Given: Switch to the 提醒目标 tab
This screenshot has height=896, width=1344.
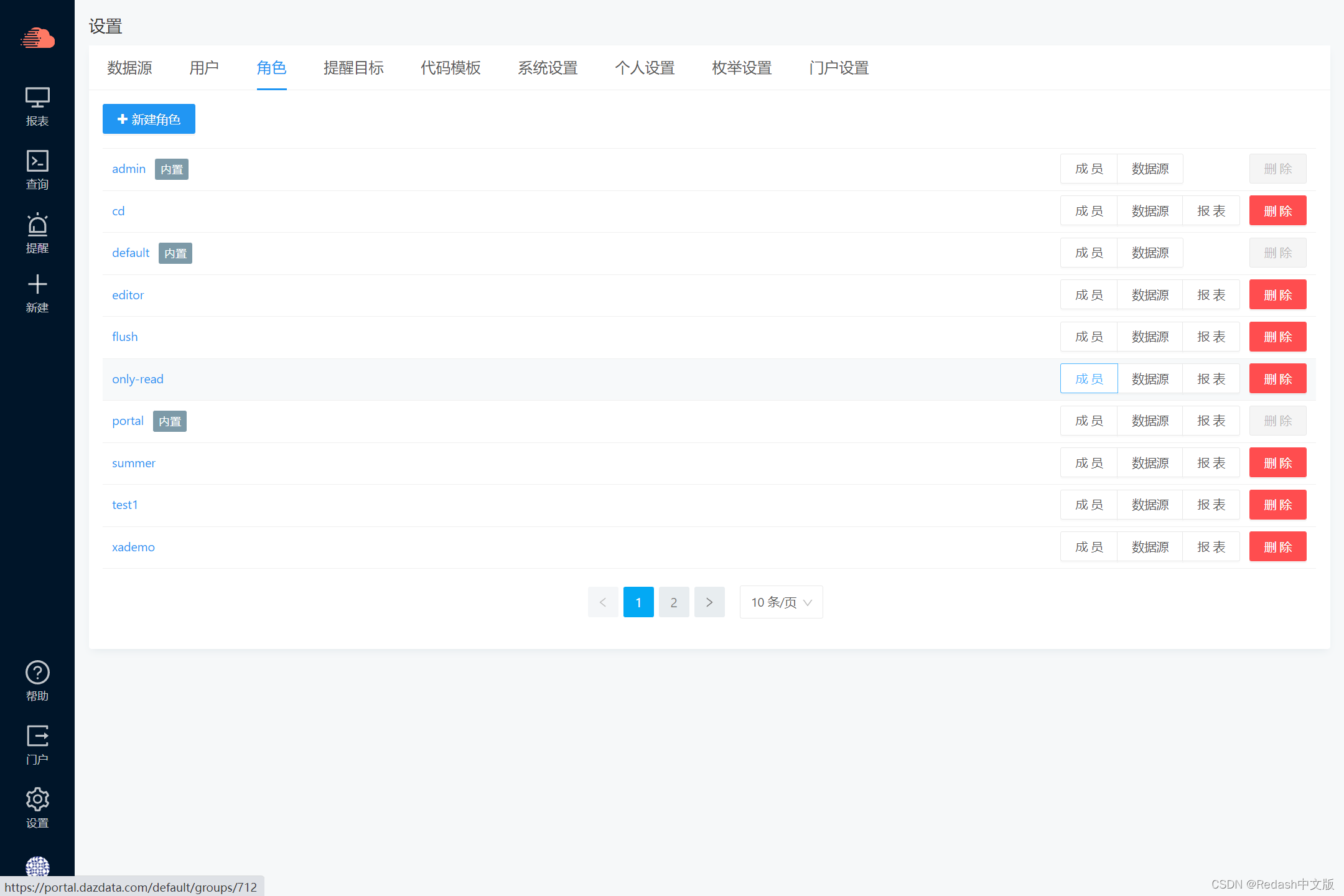Looking at the screenshot, I should click(x=353, y=68).
